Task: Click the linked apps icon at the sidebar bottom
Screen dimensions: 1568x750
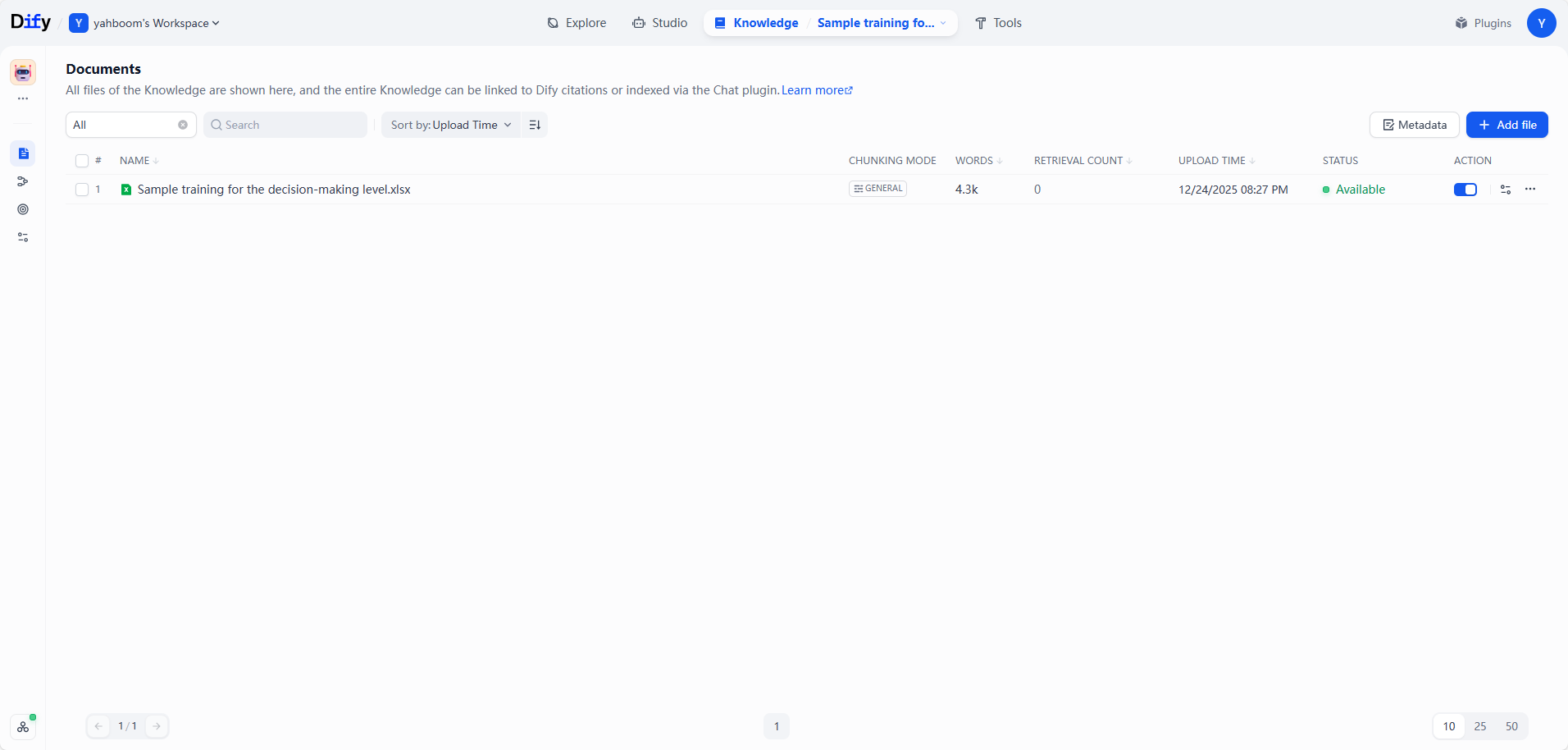Action: pyautogui.click(x=23, y=727)
